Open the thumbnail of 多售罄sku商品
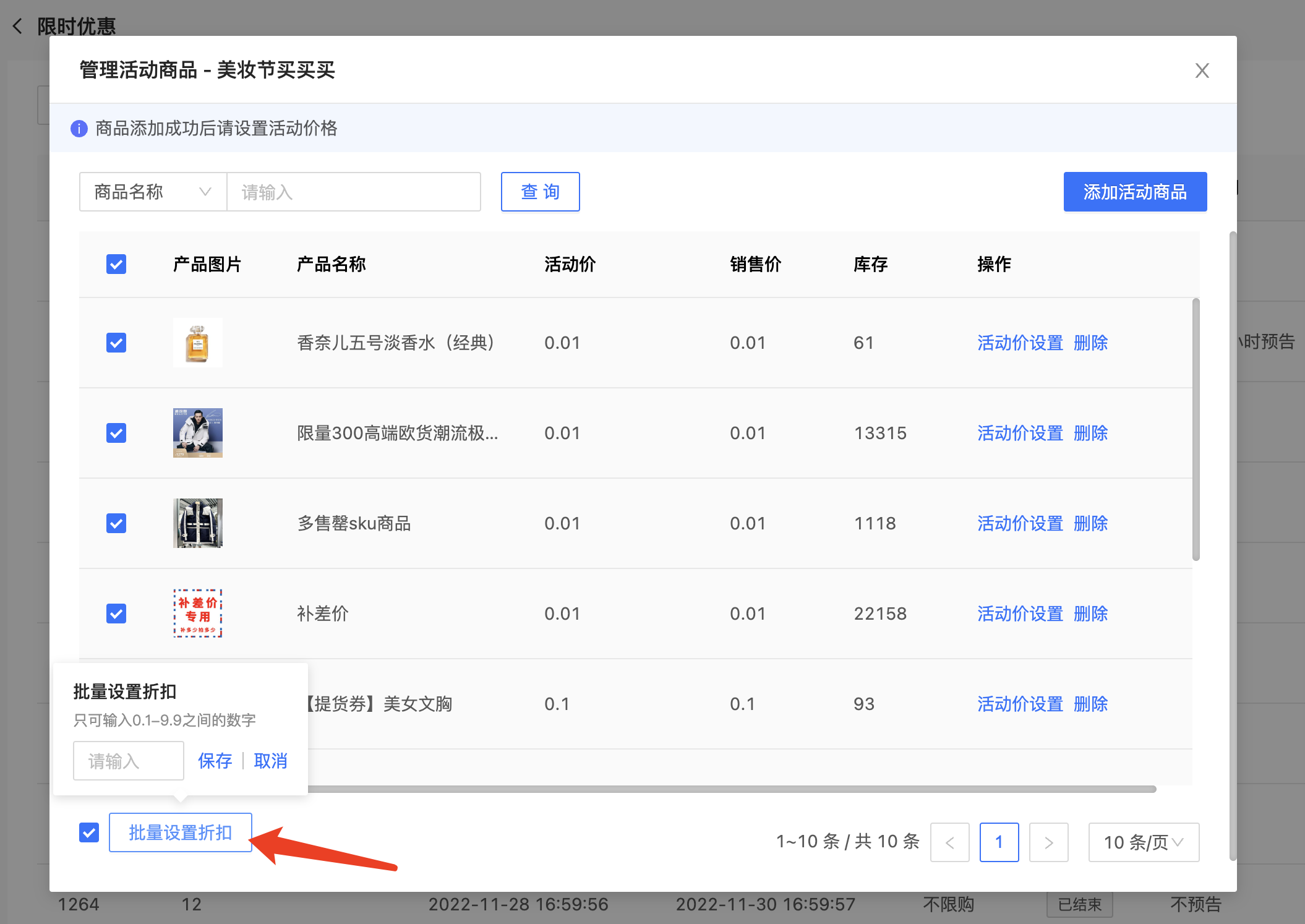 click(197, 523)
